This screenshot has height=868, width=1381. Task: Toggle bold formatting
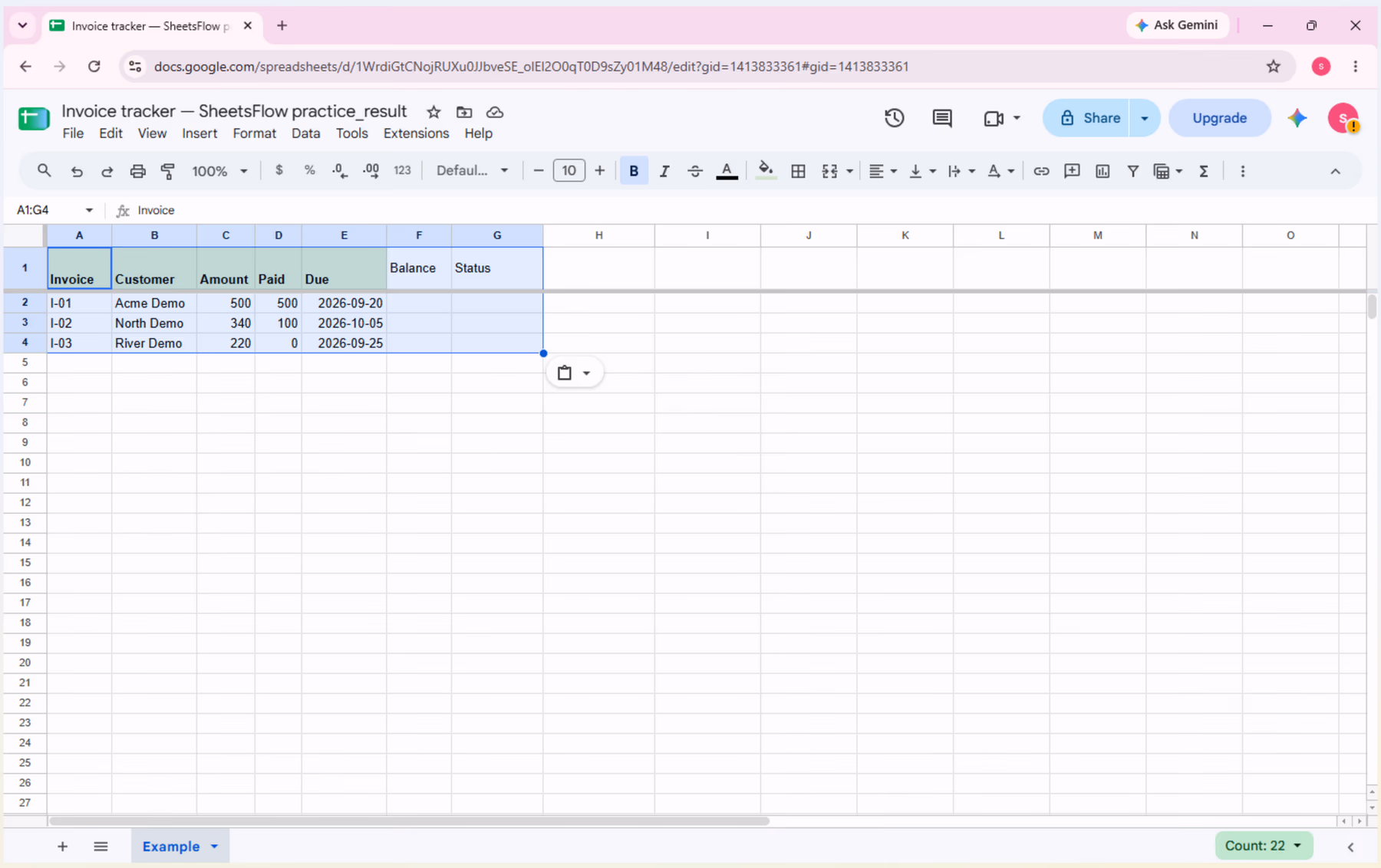point(634,171)
